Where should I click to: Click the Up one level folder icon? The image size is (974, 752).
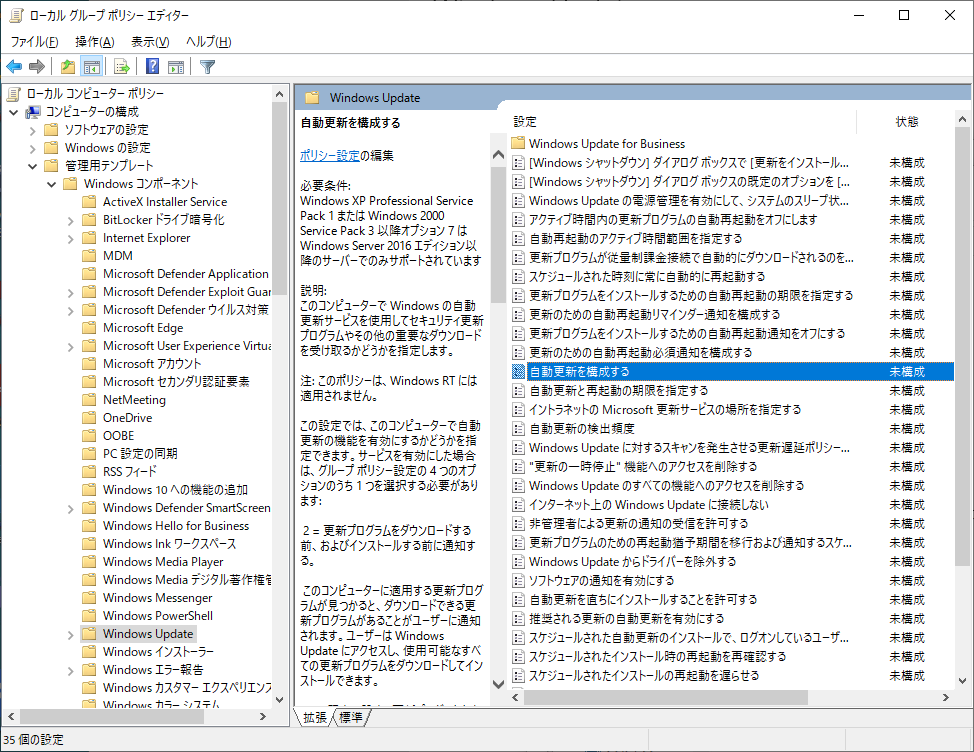(68, 66)
